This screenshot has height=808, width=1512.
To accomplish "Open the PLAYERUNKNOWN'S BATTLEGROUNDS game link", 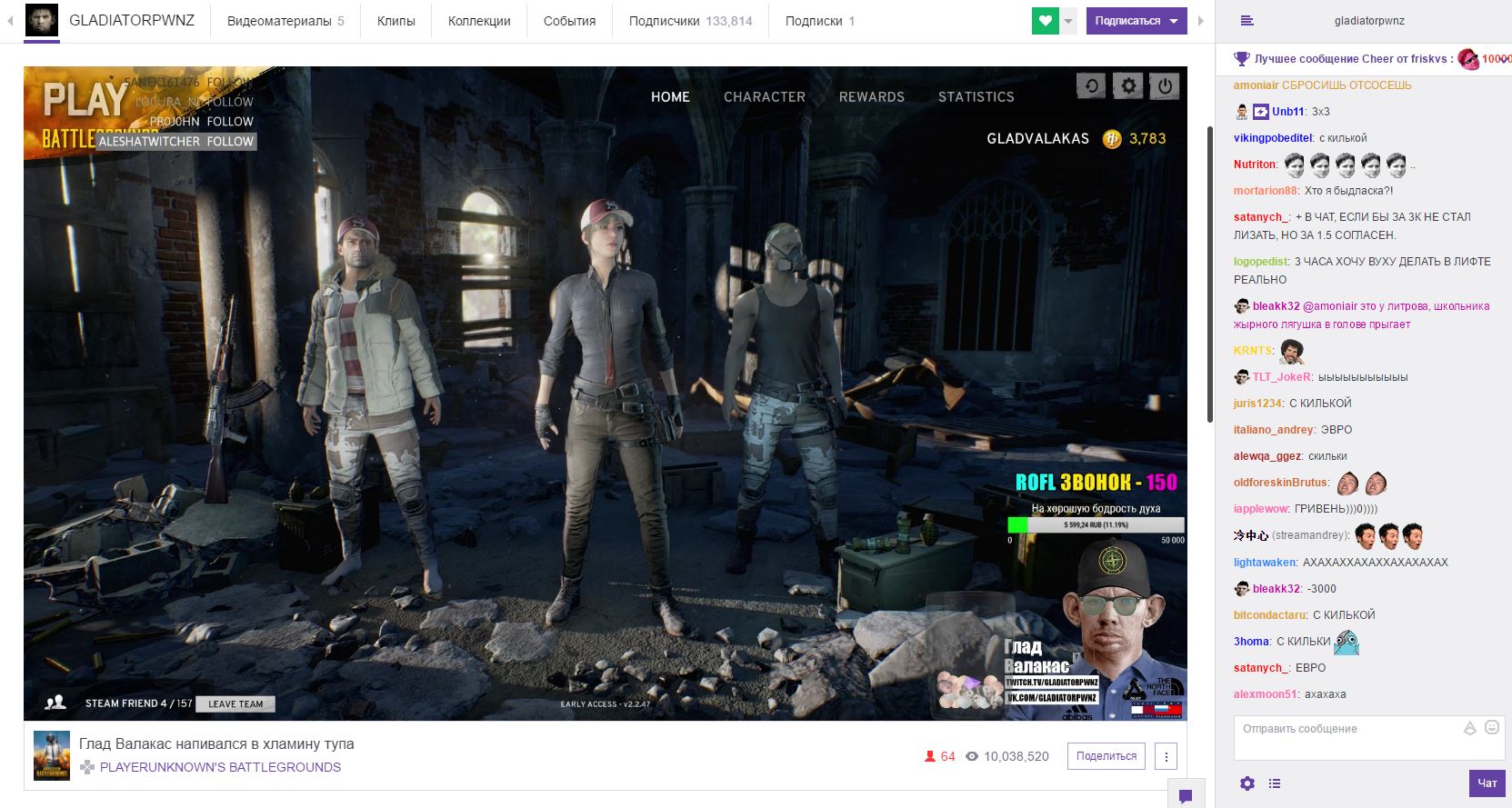I will [220, 767].
